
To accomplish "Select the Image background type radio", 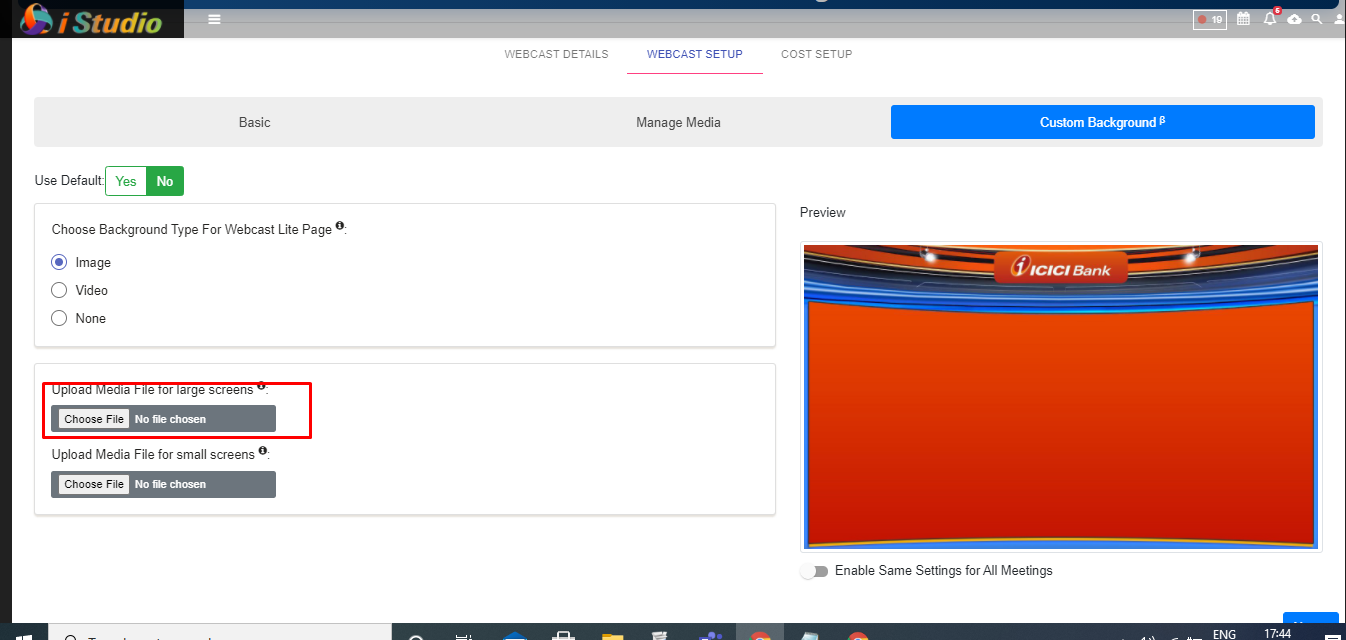I will tap(59, 262).
